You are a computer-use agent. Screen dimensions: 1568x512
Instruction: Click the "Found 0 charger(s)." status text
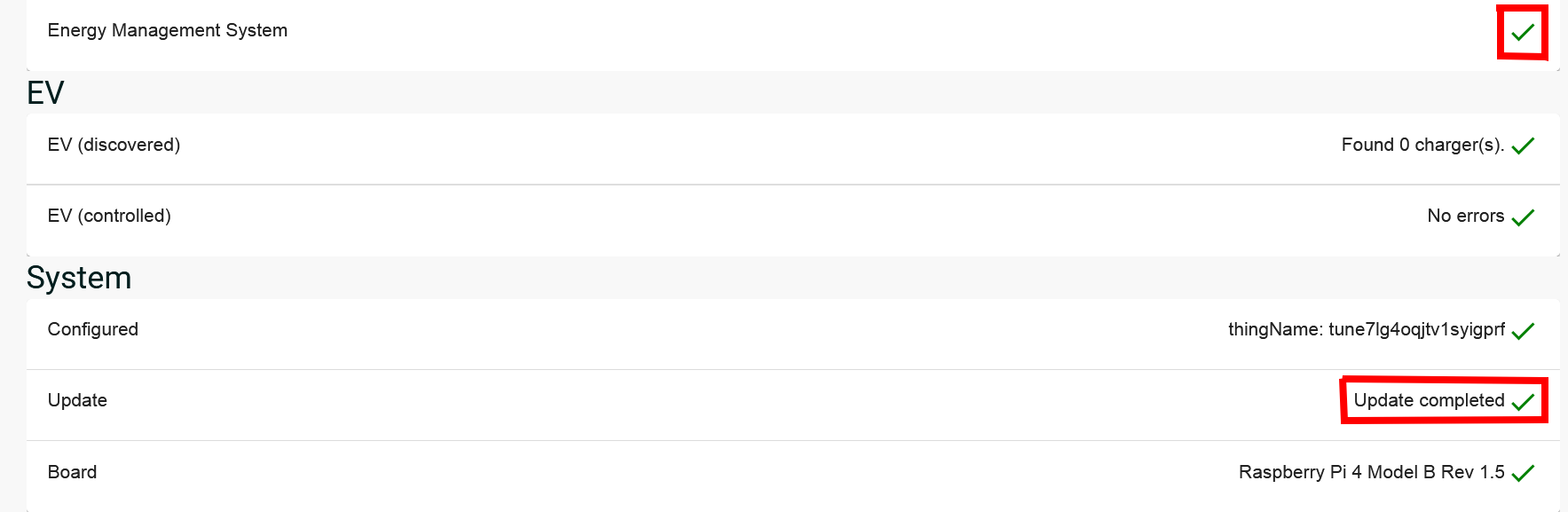1422,145
